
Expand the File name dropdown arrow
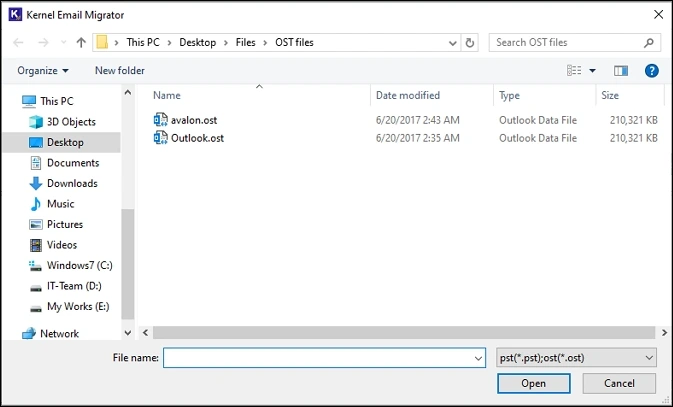pyautogui.click(x=479, y=358)
